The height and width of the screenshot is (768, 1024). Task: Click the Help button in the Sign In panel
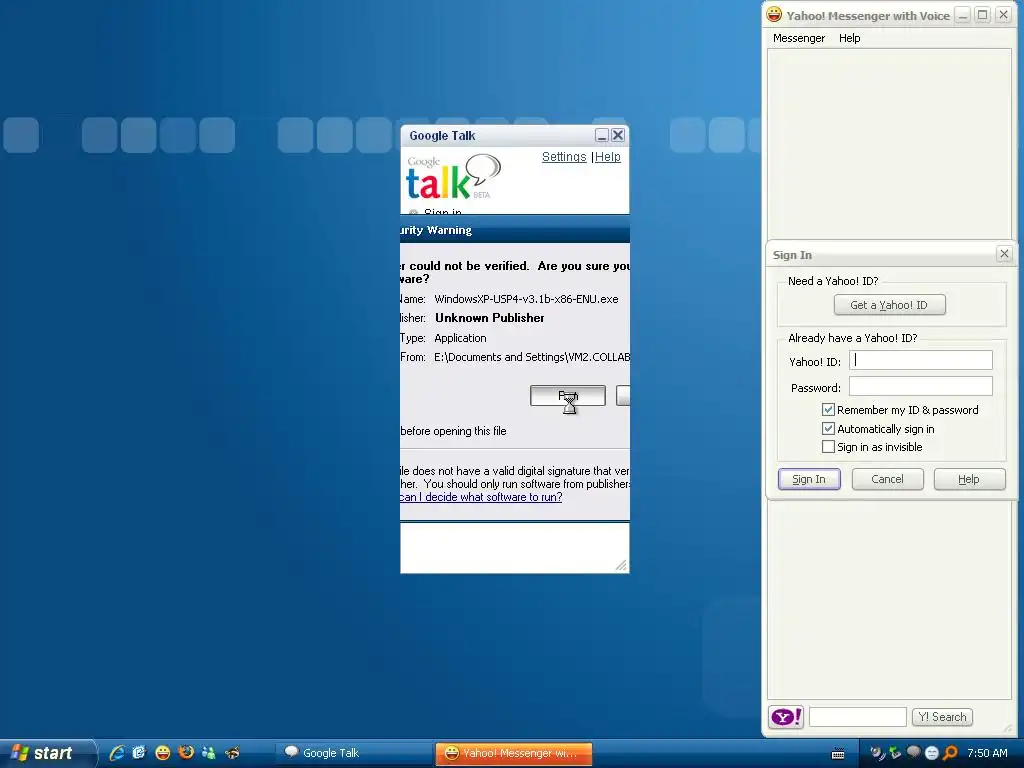pos(969,479)
